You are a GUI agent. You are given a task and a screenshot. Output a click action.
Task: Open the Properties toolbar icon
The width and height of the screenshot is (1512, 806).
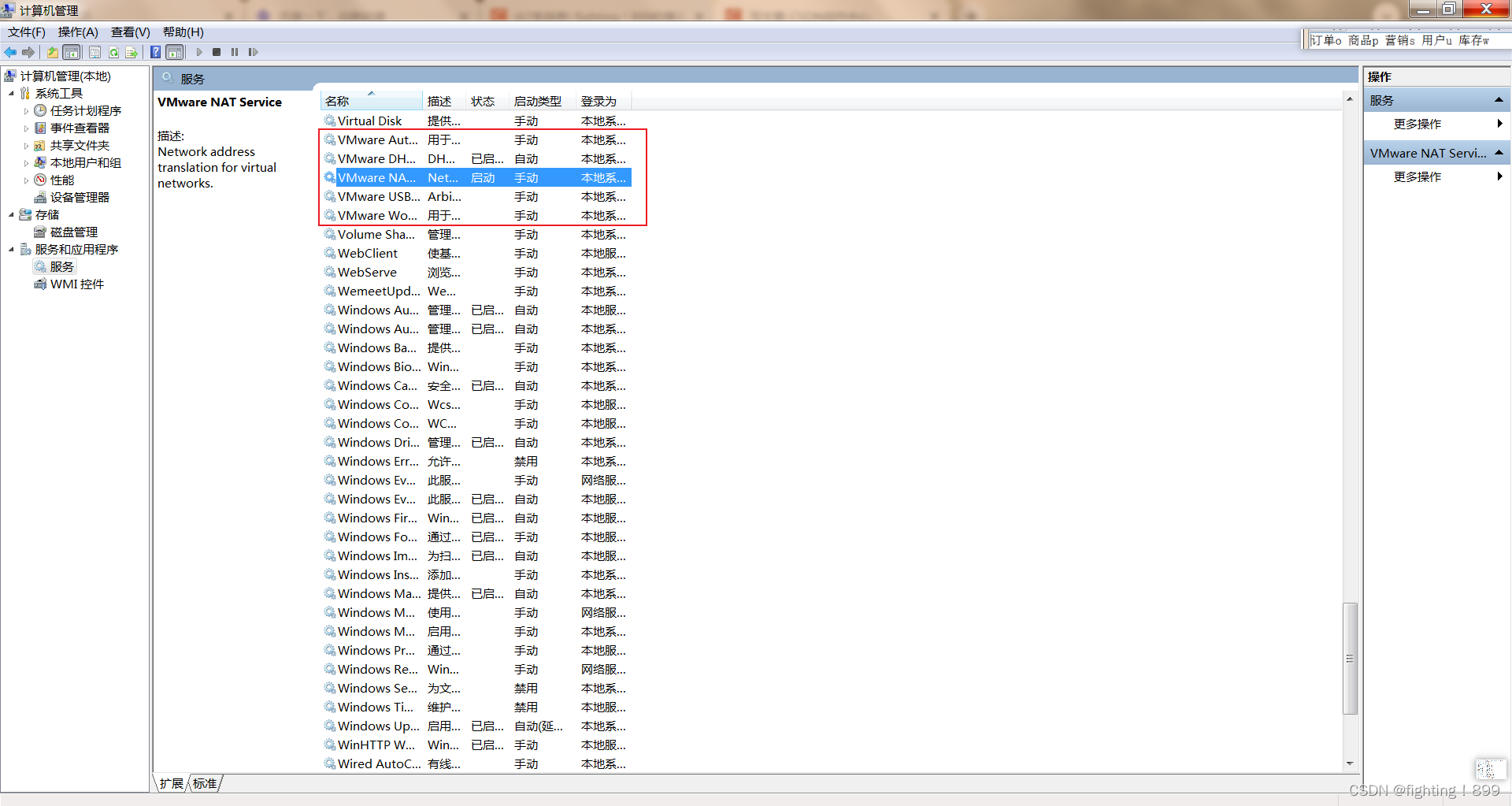(x=94, y=52)
